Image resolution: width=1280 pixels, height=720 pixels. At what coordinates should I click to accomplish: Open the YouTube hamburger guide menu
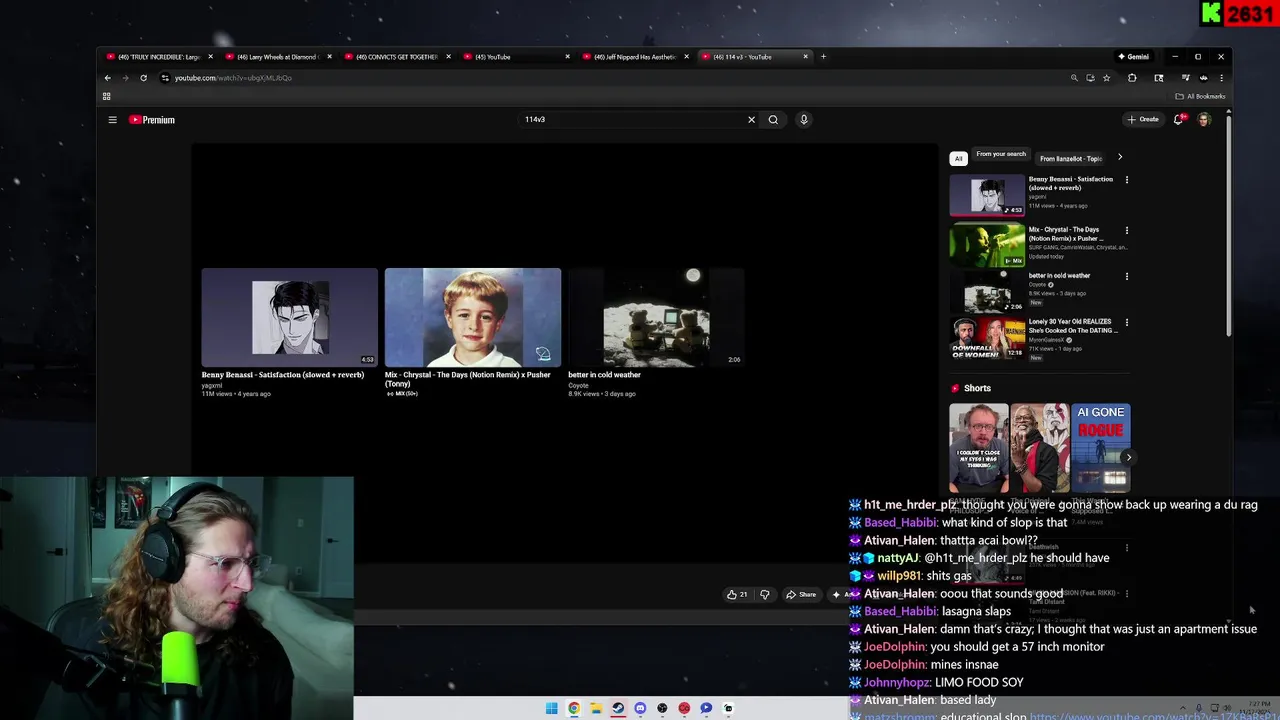112,120
